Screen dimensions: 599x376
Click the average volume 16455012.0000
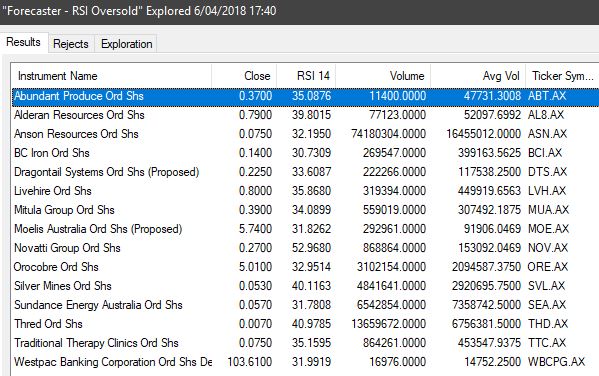pyautogui.click(x=484, y=134)
